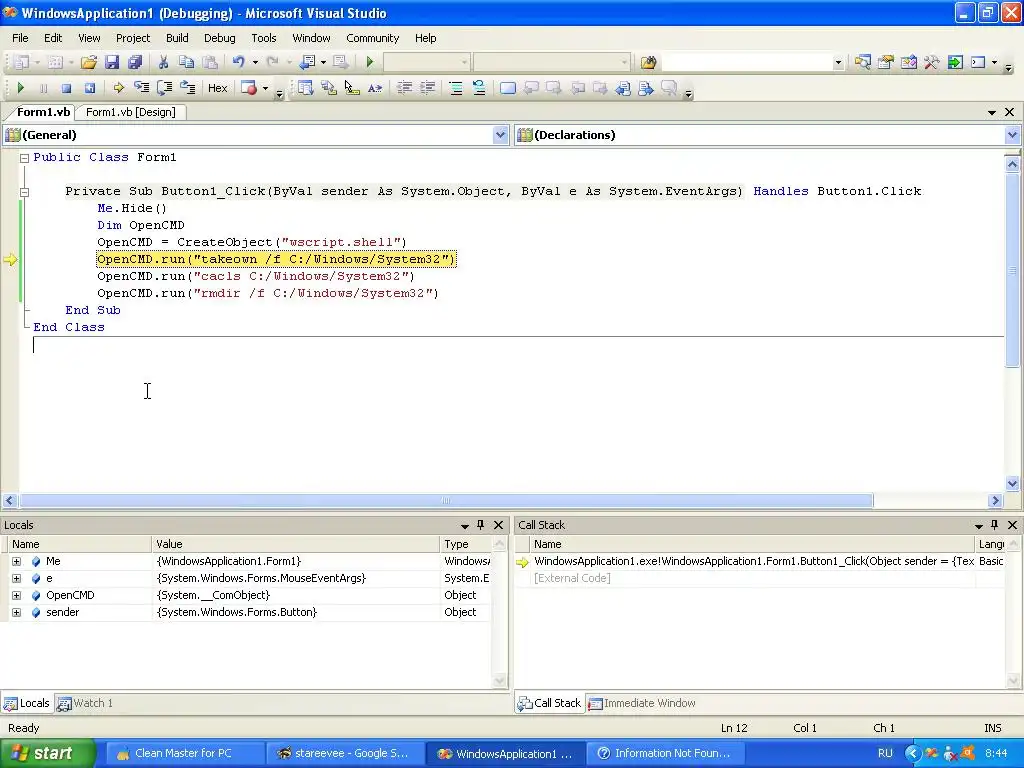Click the Copy icon in the toolbar
This screenshot has width=1024, height=768.
pos(186,62)
